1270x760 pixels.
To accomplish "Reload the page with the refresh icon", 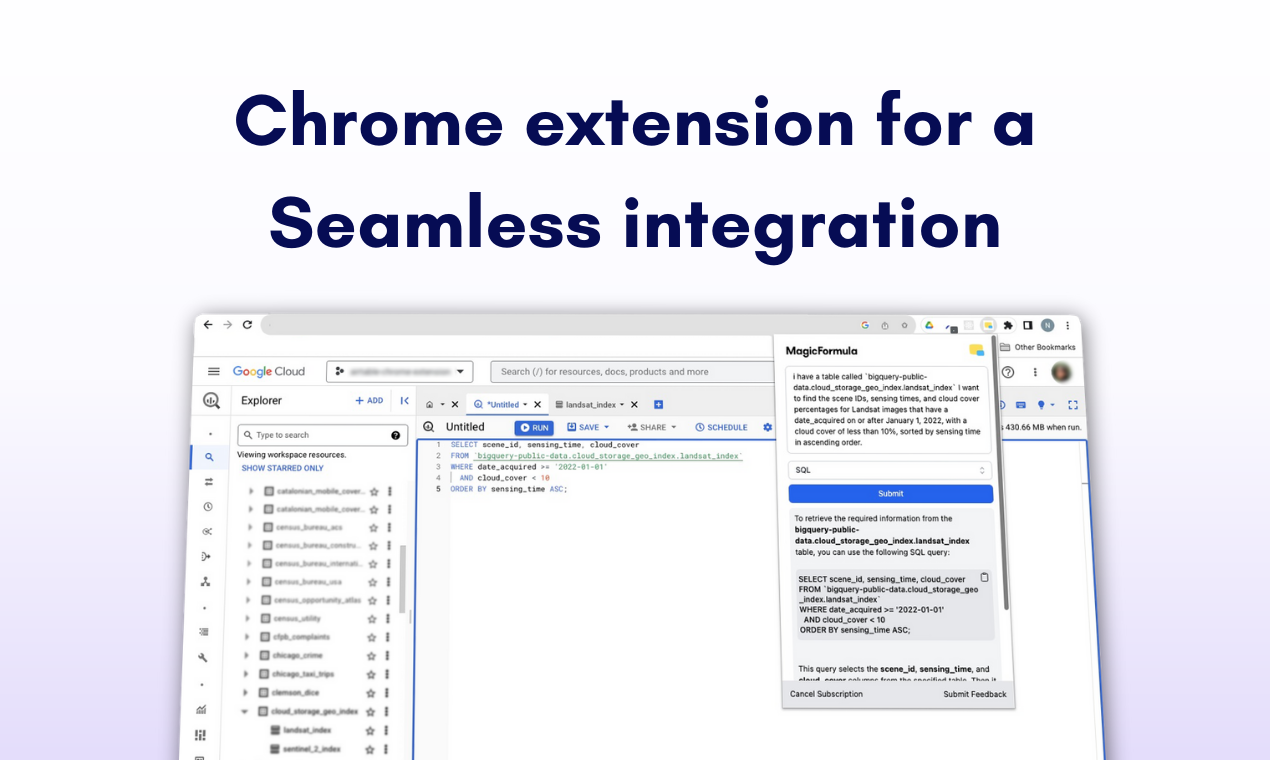I will click(x=247, y=325).
